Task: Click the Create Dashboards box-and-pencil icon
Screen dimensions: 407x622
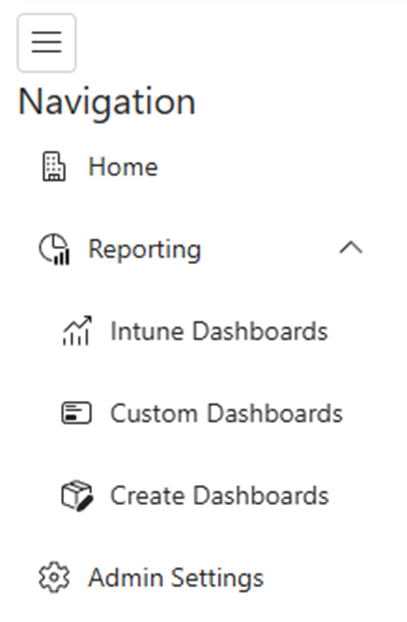Action: click(x=77, y=496)
